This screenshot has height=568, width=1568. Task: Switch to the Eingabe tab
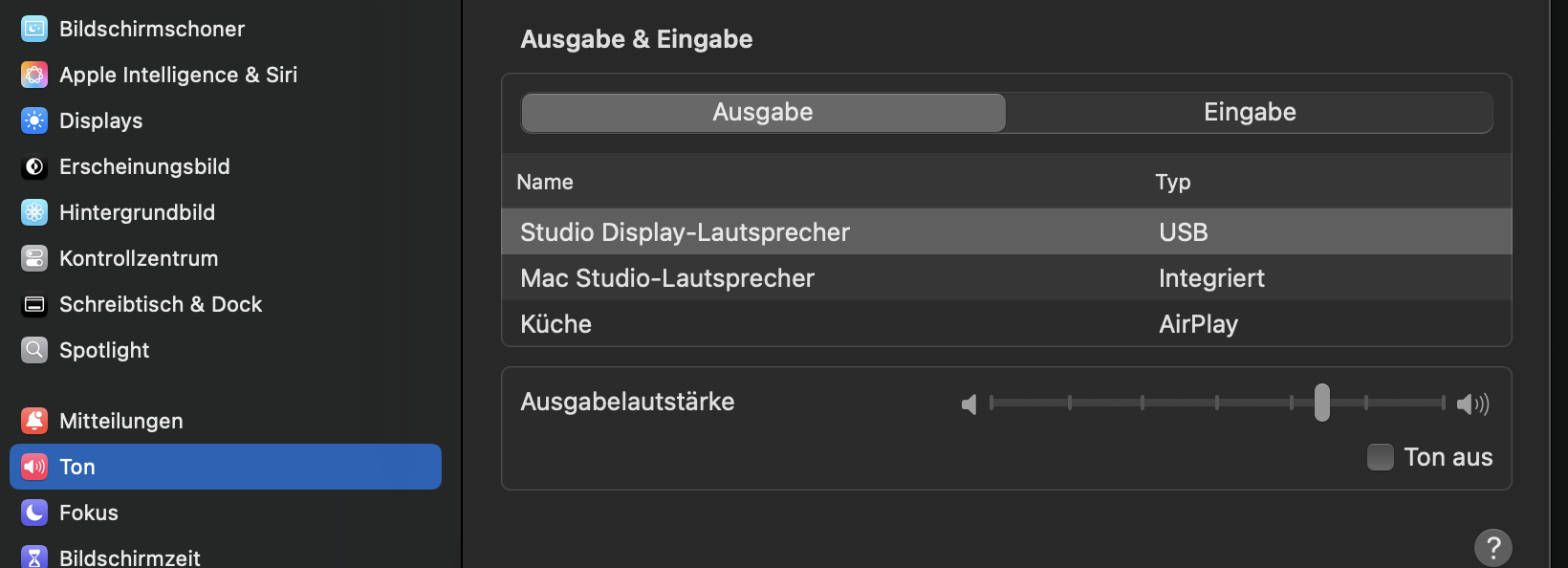point(1249,113)
